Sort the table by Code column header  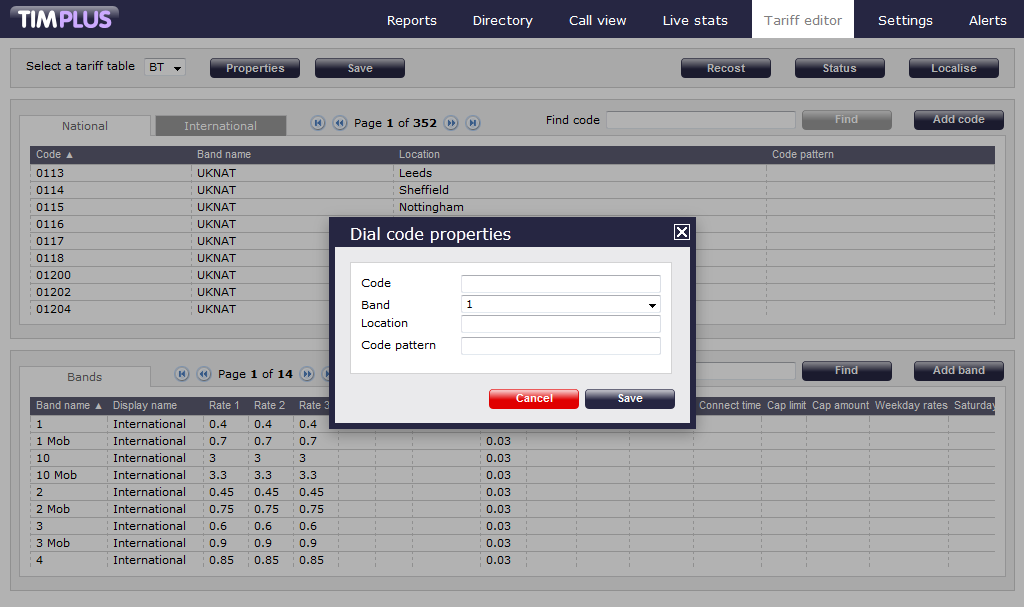coord(55,155)
